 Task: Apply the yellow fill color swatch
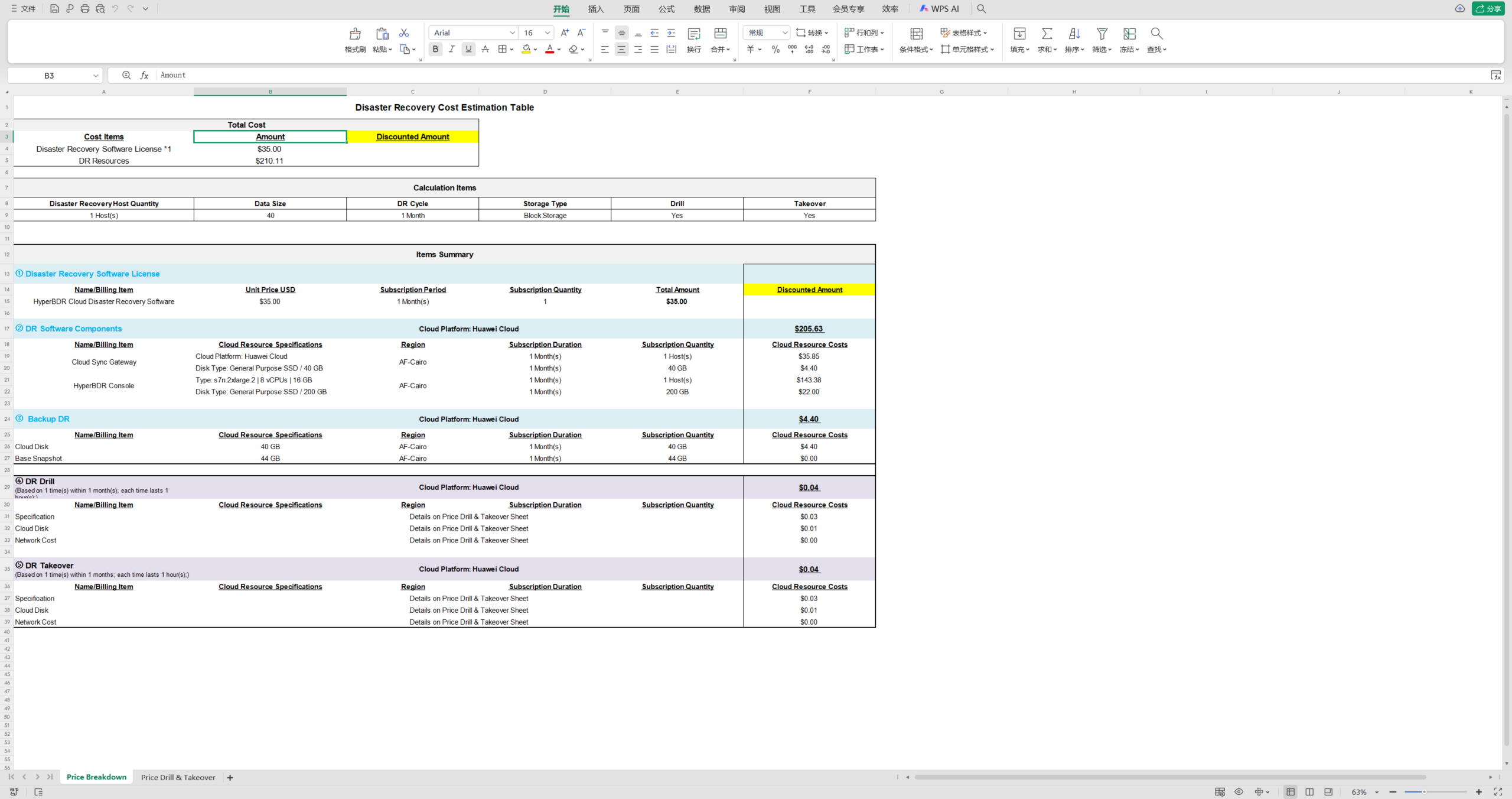point(526,50)
